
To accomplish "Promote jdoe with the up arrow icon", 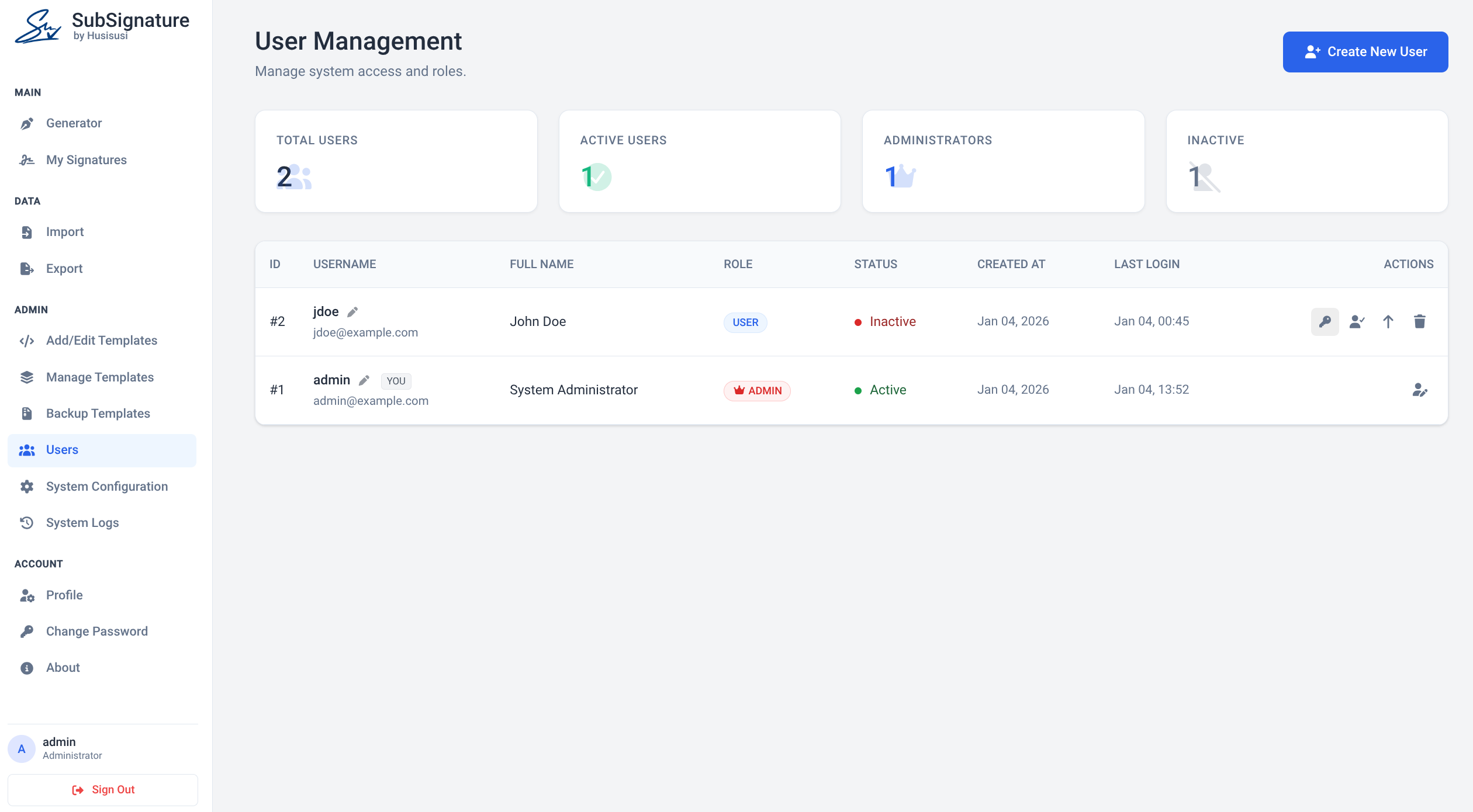I will [x=1388, y=321].
